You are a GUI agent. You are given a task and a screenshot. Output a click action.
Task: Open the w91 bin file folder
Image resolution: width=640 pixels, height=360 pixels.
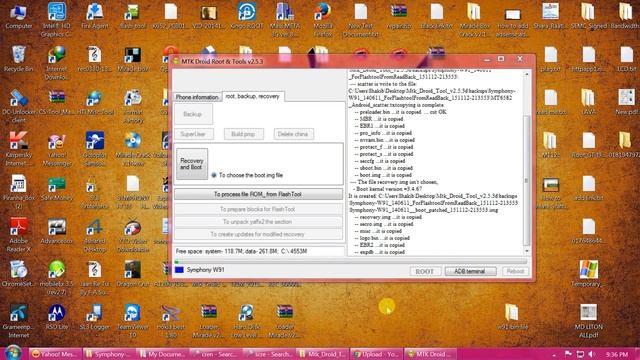[512, 317]
